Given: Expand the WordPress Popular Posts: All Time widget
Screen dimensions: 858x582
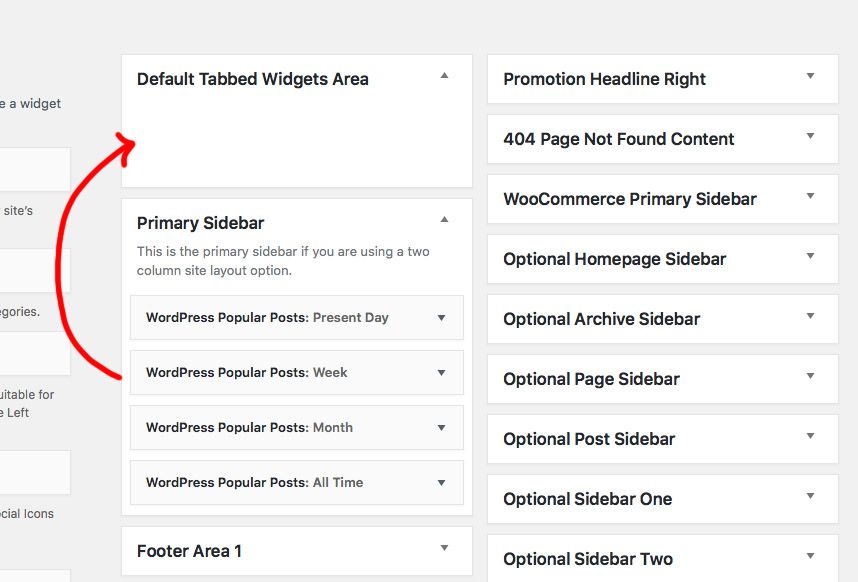Looking at the screenshot, I should pyautogui.click(x=441, y=482).
